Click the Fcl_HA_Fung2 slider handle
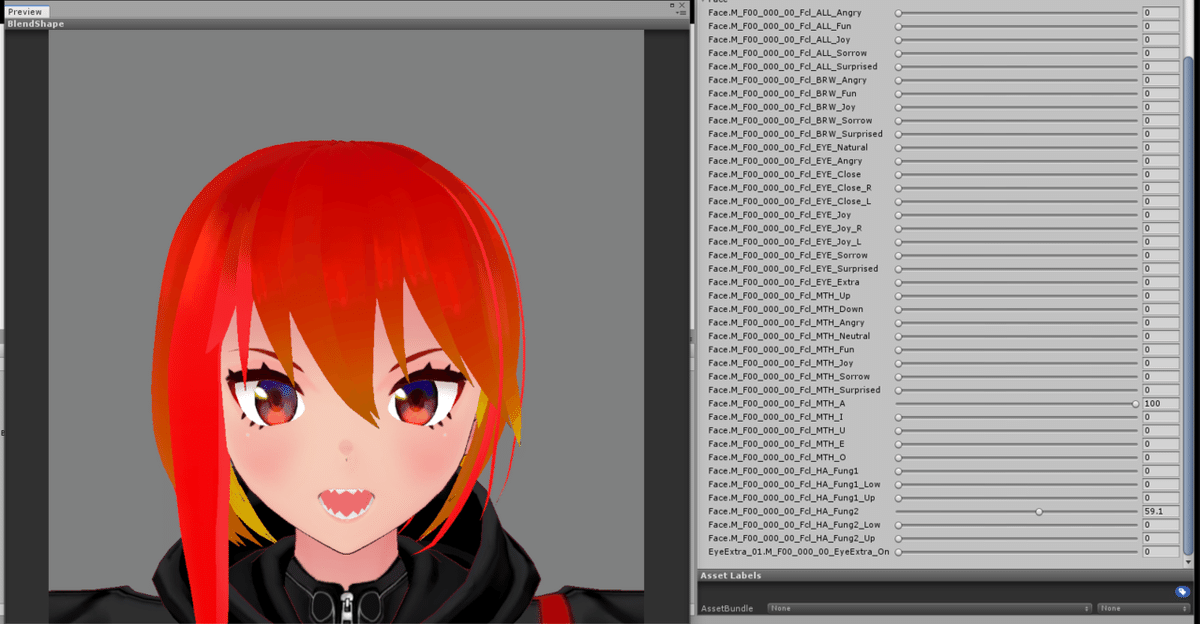This screenshot has width=1200, height=624. click(x=1039, y=511)
